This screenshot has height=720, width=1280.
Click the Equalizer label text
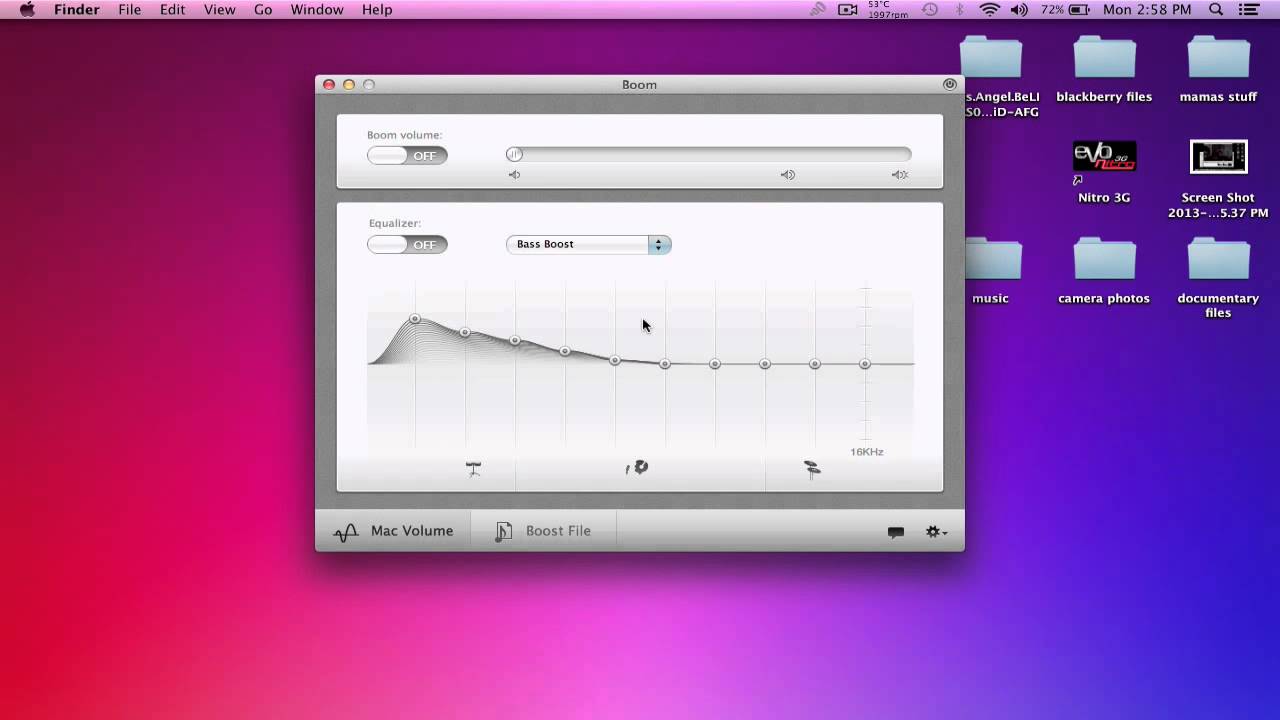(x=395, y=223)
